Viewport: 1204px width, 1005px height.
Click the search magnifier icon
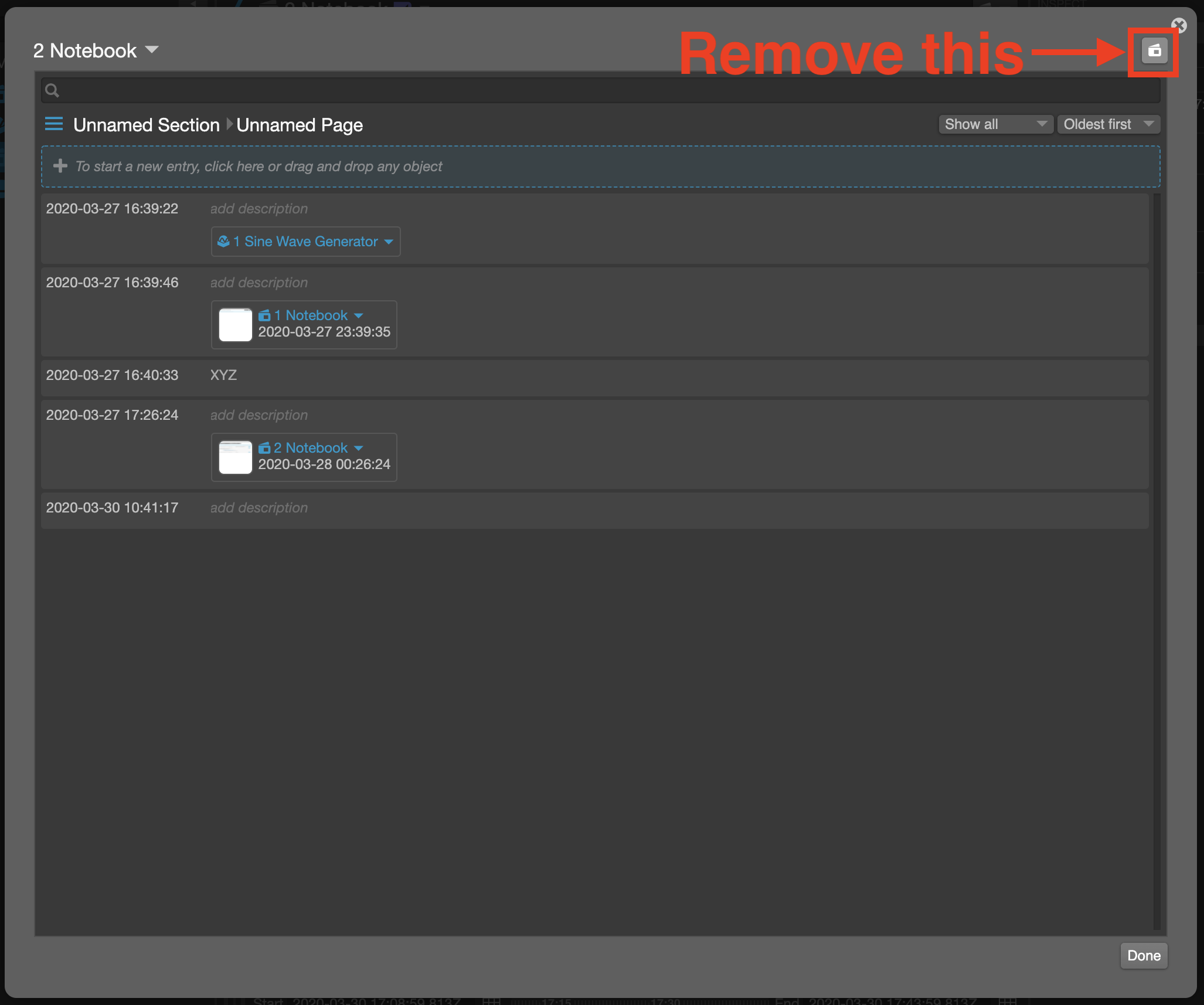click(52, 90)
